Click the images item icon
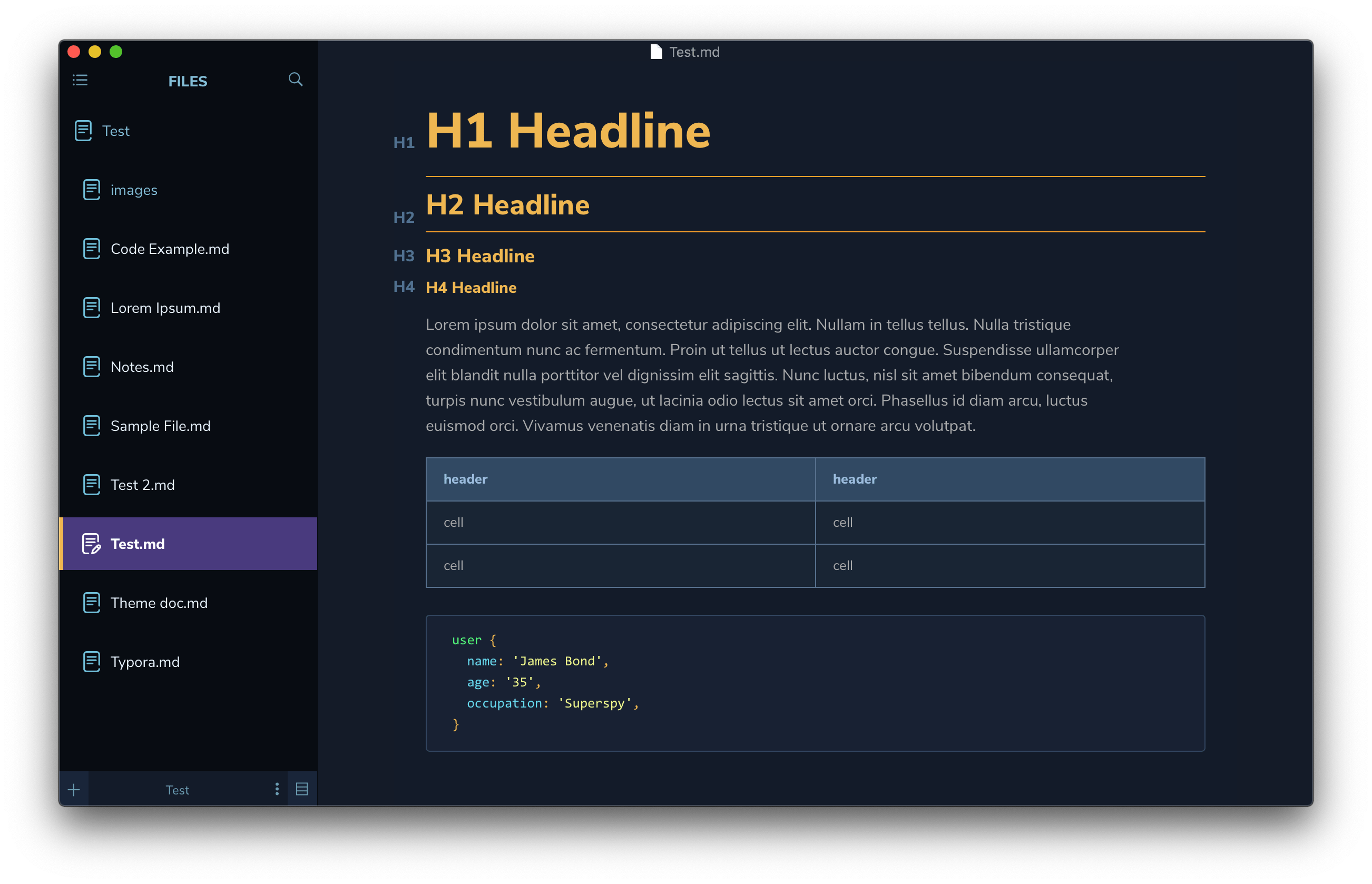The image size is (1372, 884). [92, 190]
